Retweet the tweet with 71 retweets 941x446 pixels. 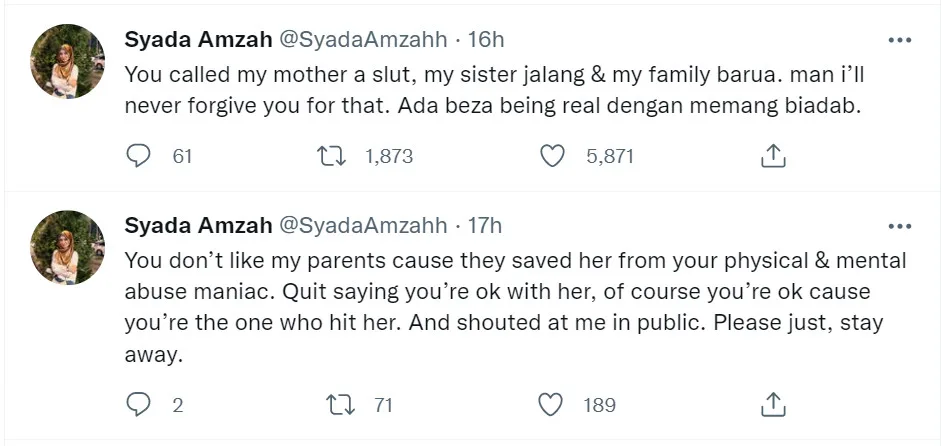340,405
